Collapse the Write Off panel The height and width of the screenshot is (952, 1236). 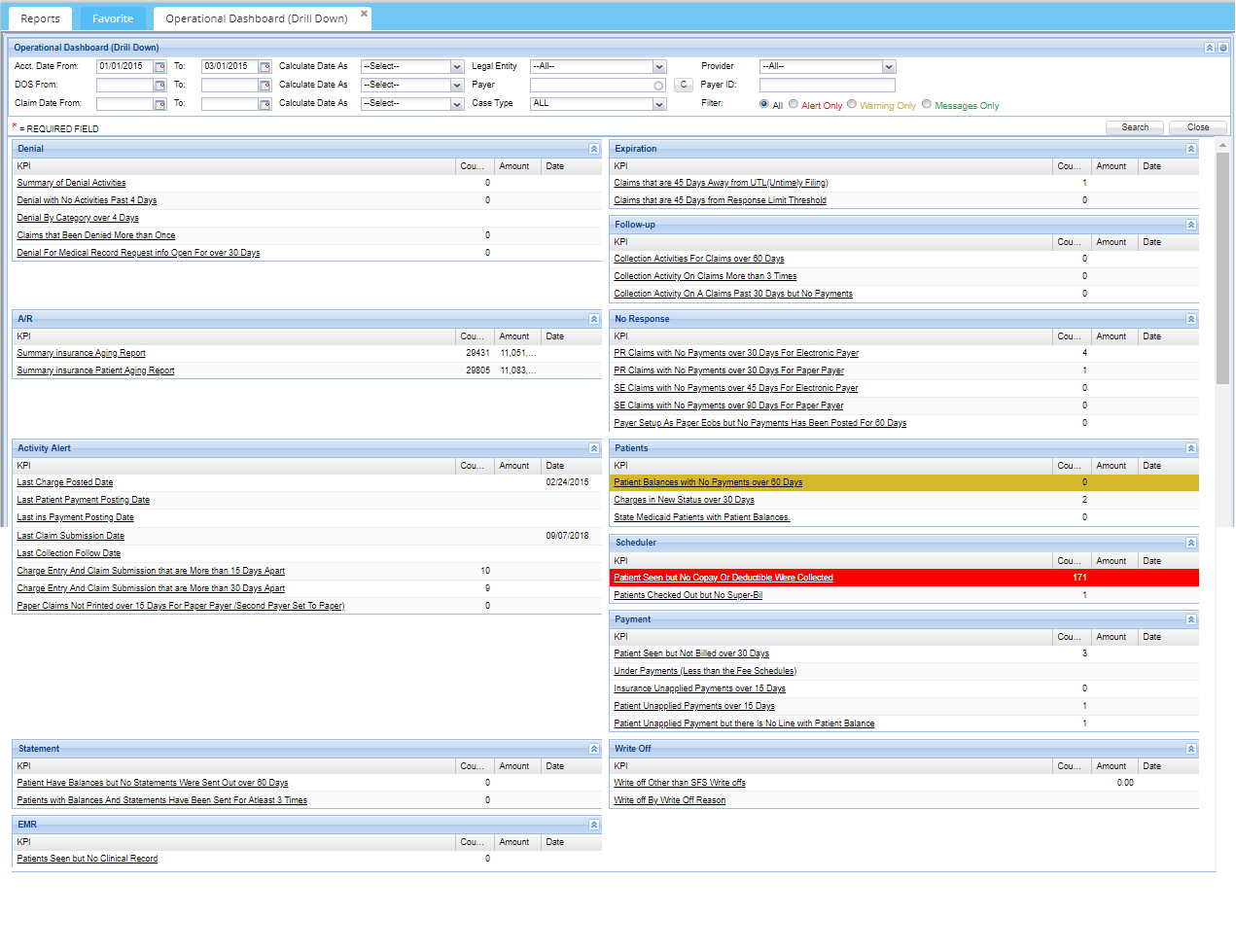[x=1191, y=749]
